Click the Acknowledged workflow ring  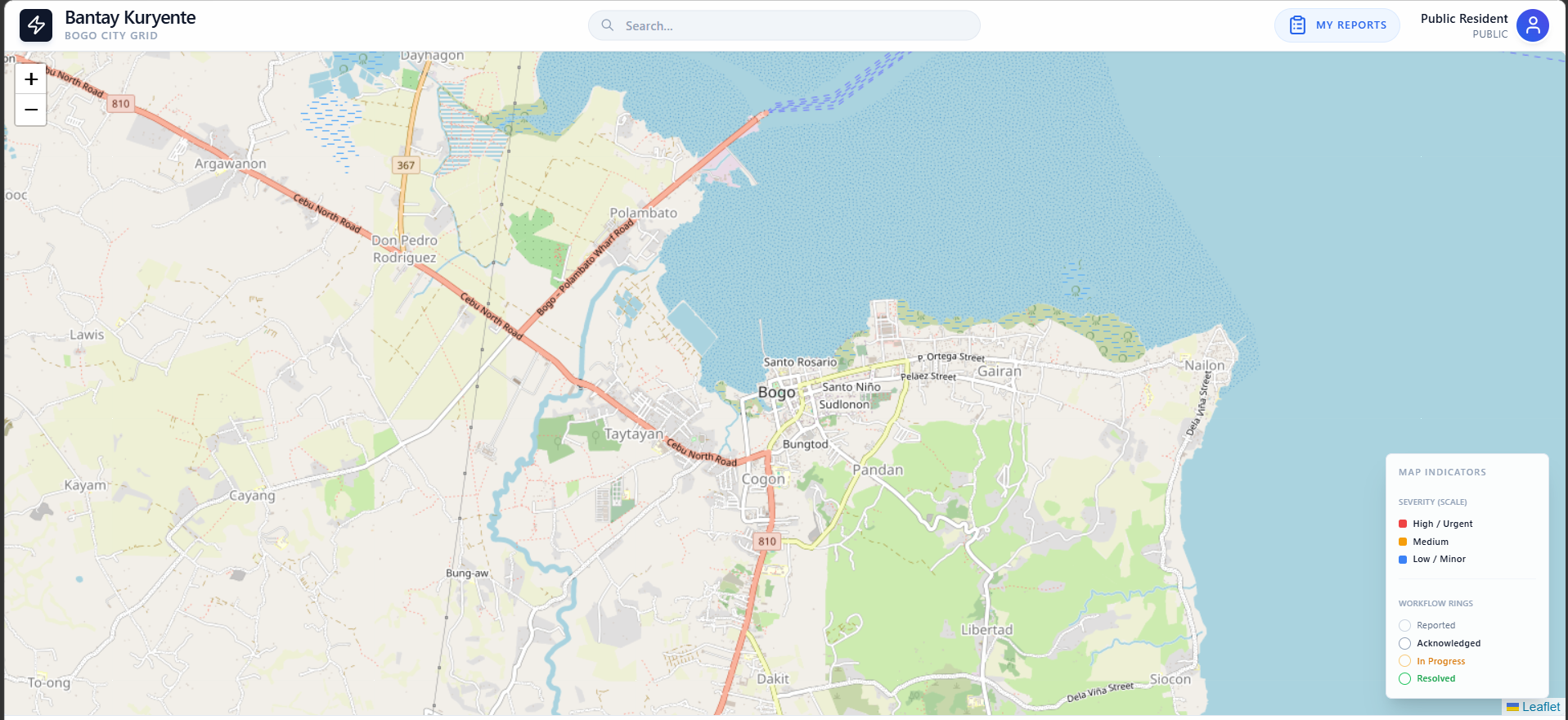pos(1404,644)
